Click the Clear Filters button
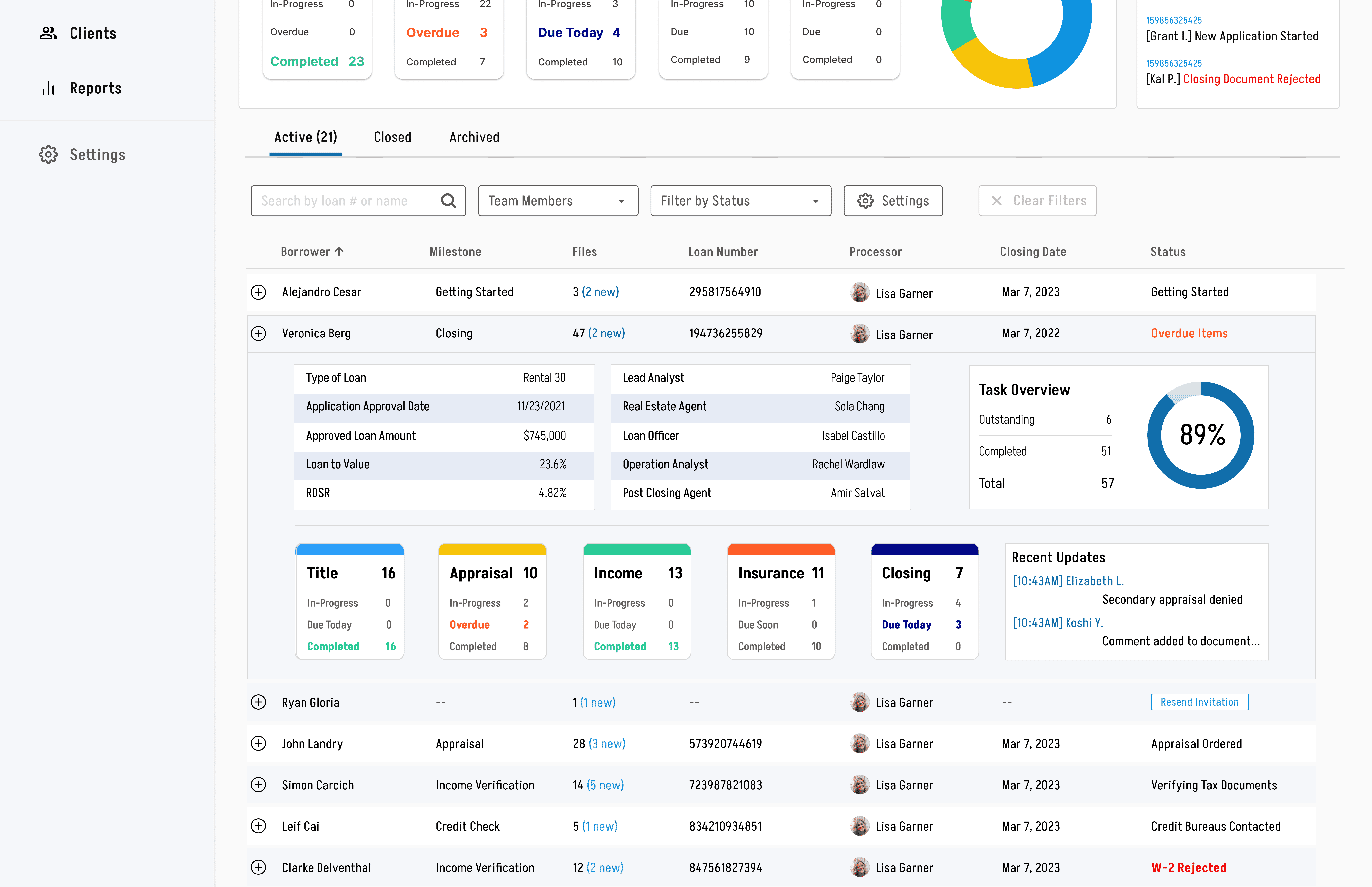The height and width of the screenshot is (887, 1372). (1038, 201)
